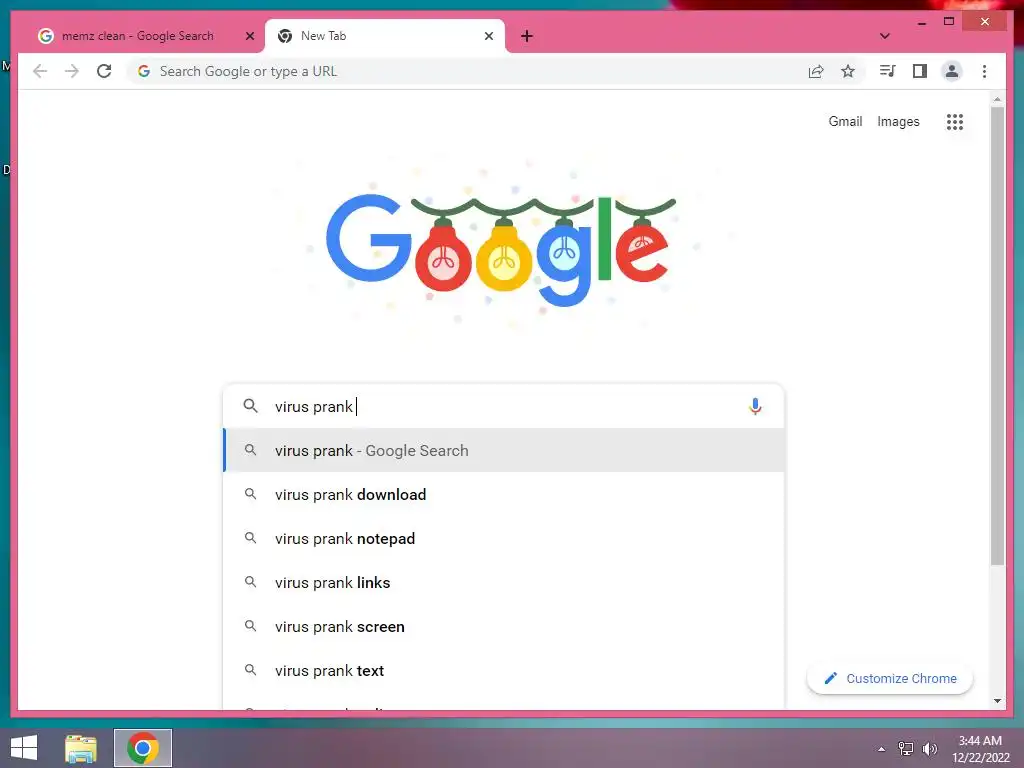1024x768 pixels.
Task: Click the browser back arrow
Action: tap(40, 71)
